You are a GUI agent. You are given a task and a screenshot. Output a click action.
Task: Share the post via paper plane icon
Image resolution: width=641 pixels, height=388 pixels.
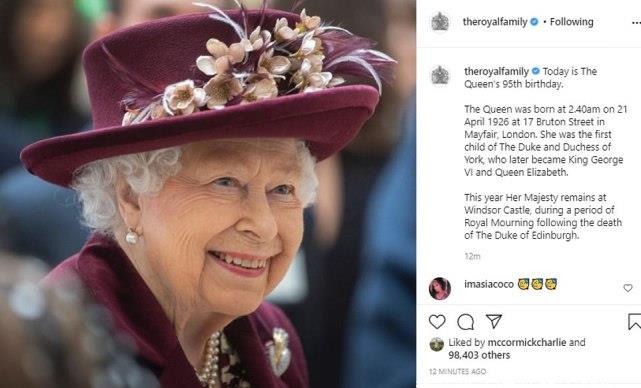tap(494, 321)
